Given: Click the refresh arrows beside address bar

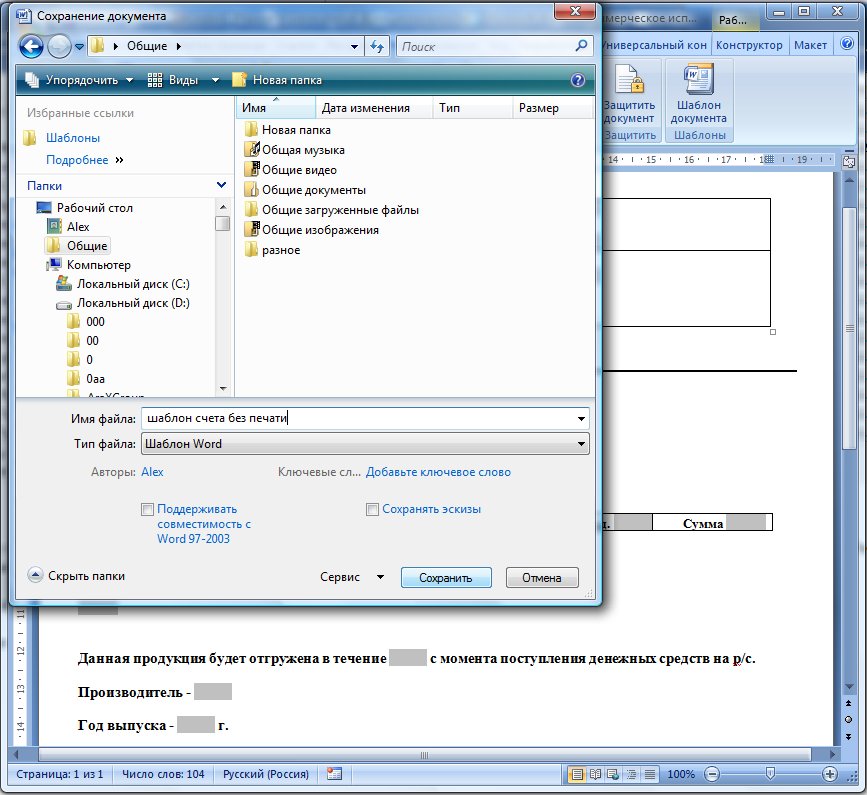Looking at the screenshot, I should click(x=377, y=46).
